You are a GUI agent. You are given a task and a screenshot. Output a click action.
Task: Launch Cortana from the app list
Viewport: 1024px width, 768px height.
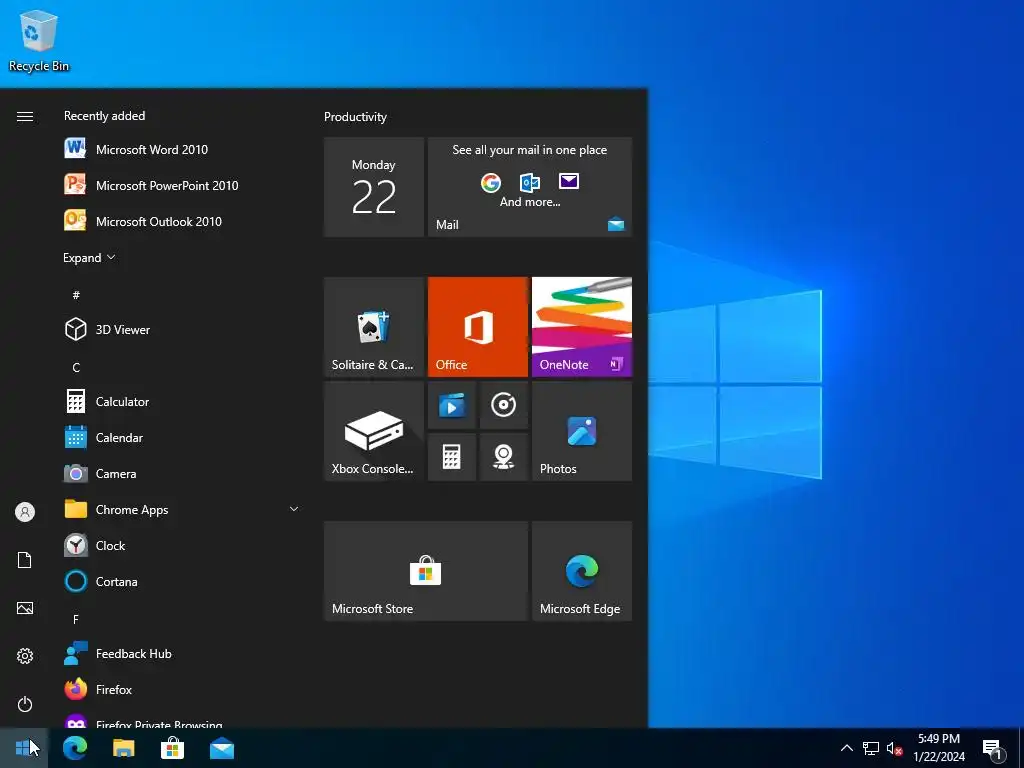(183, 581)
